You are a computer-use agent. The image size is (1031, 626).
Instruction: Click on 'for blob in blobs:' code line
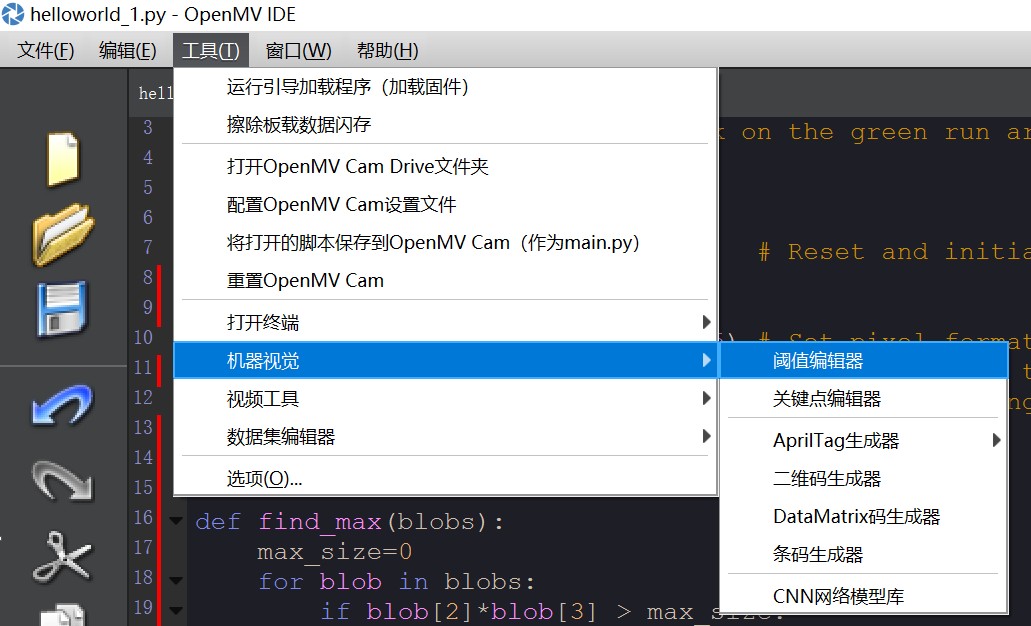(x=396, y=582)
